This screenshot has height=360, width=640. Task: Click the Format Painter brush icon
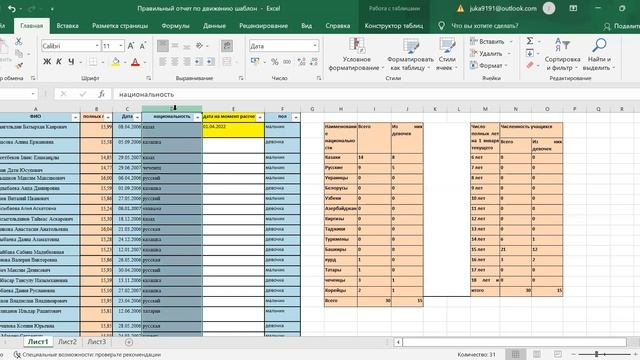(19, 66)
